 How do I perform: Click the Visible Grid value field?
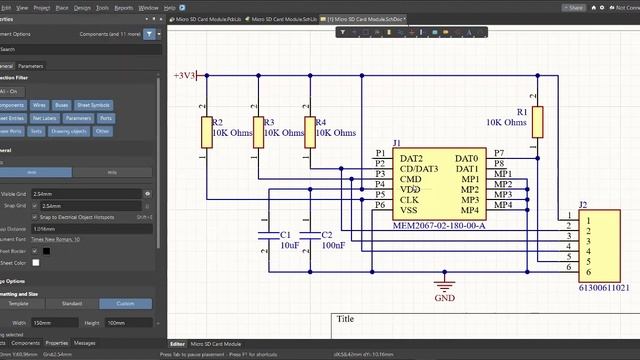pyautogui.click(x=86, y=194)
